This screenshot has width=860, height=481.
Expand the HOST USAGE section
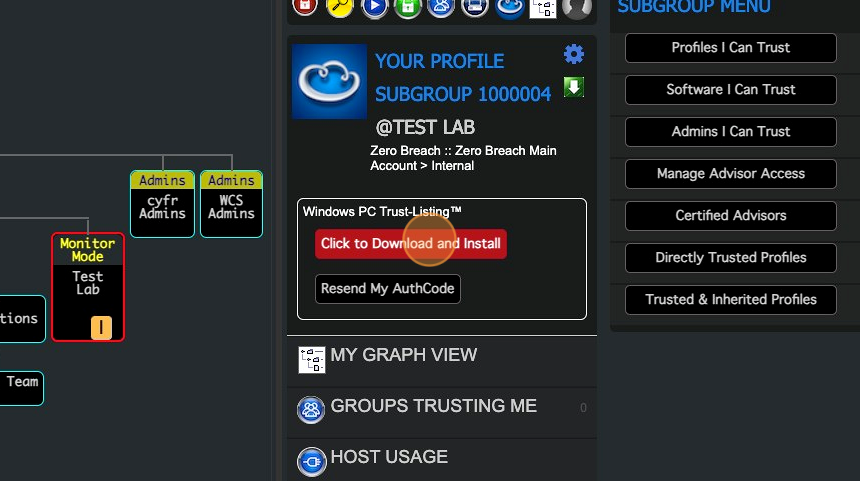tap(389, 458)
